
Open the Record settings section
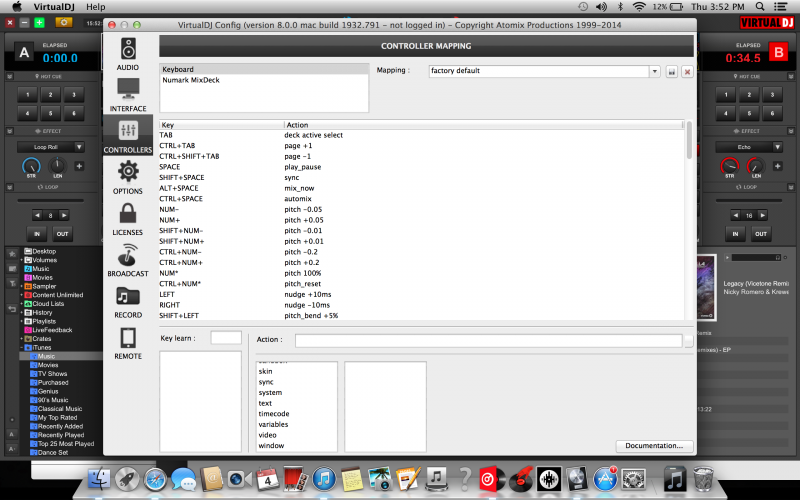[128, 300]
